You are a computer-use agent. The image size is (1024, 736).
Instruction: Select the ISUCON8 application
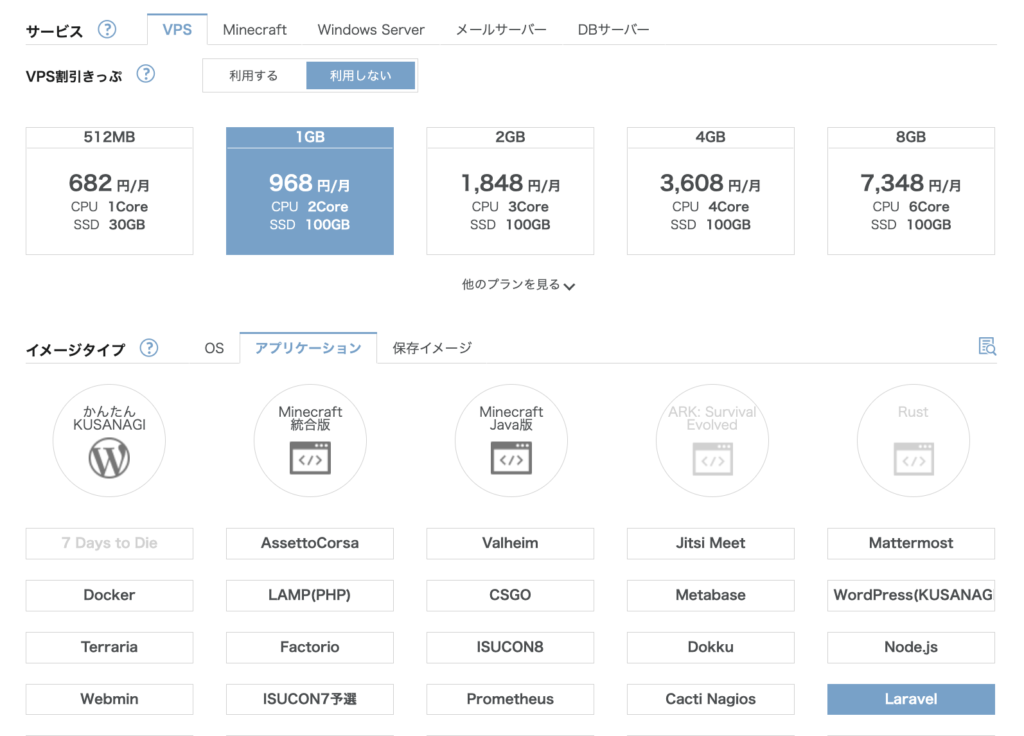tap(510, 647)
